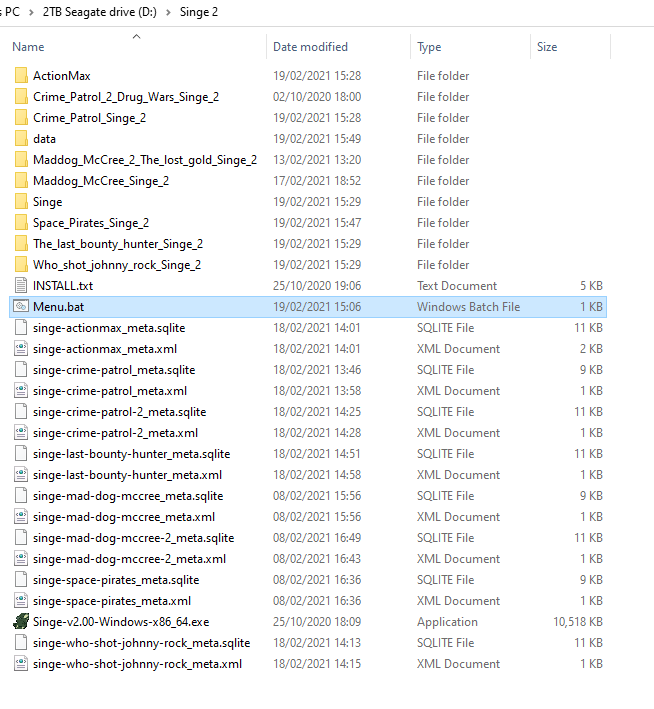Sort files by the Size column header

click(547, 47)
